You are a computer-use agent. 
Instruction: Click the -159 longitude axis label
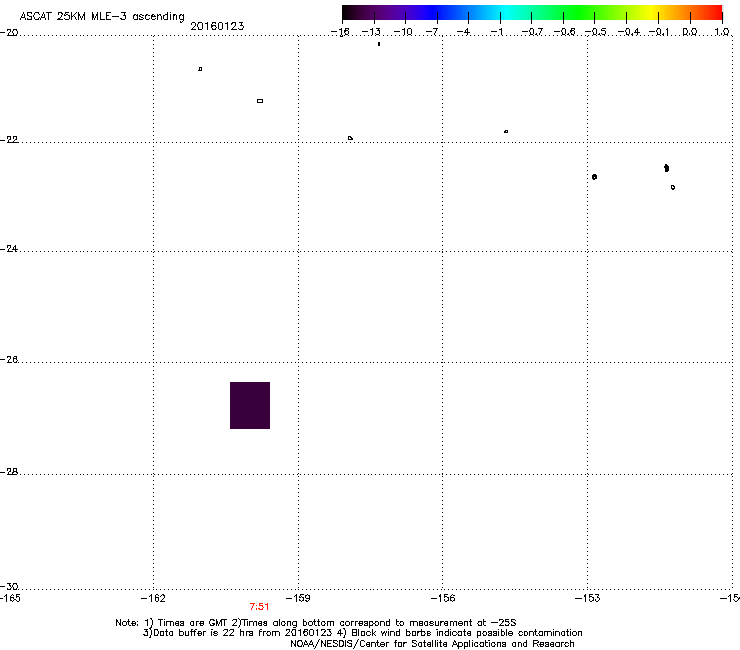coord(298,598)
